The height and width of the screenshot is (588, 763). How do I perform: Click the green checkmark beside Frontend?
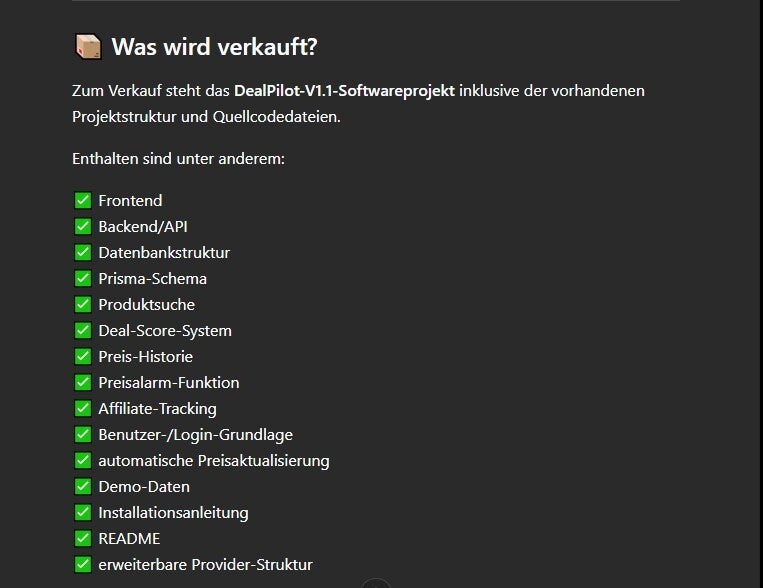[83, 200]
